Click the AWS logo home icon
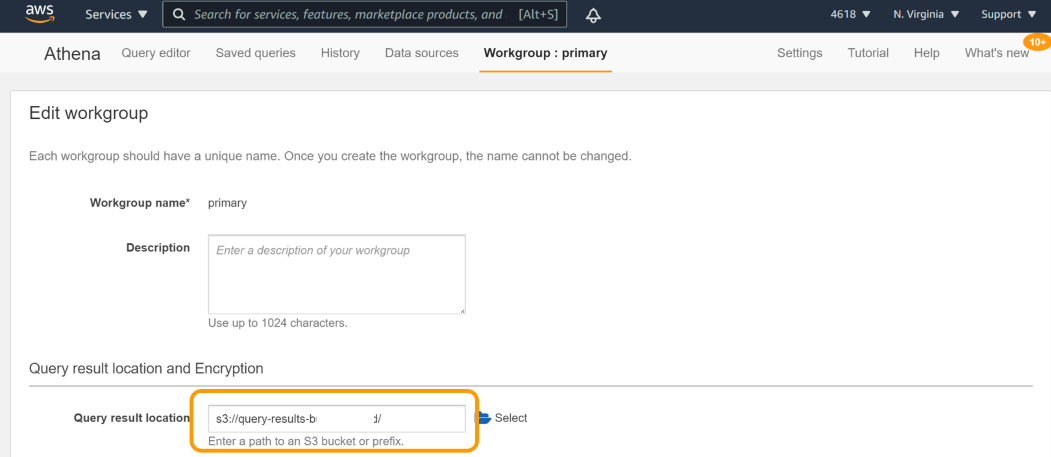 click(40, 13)
